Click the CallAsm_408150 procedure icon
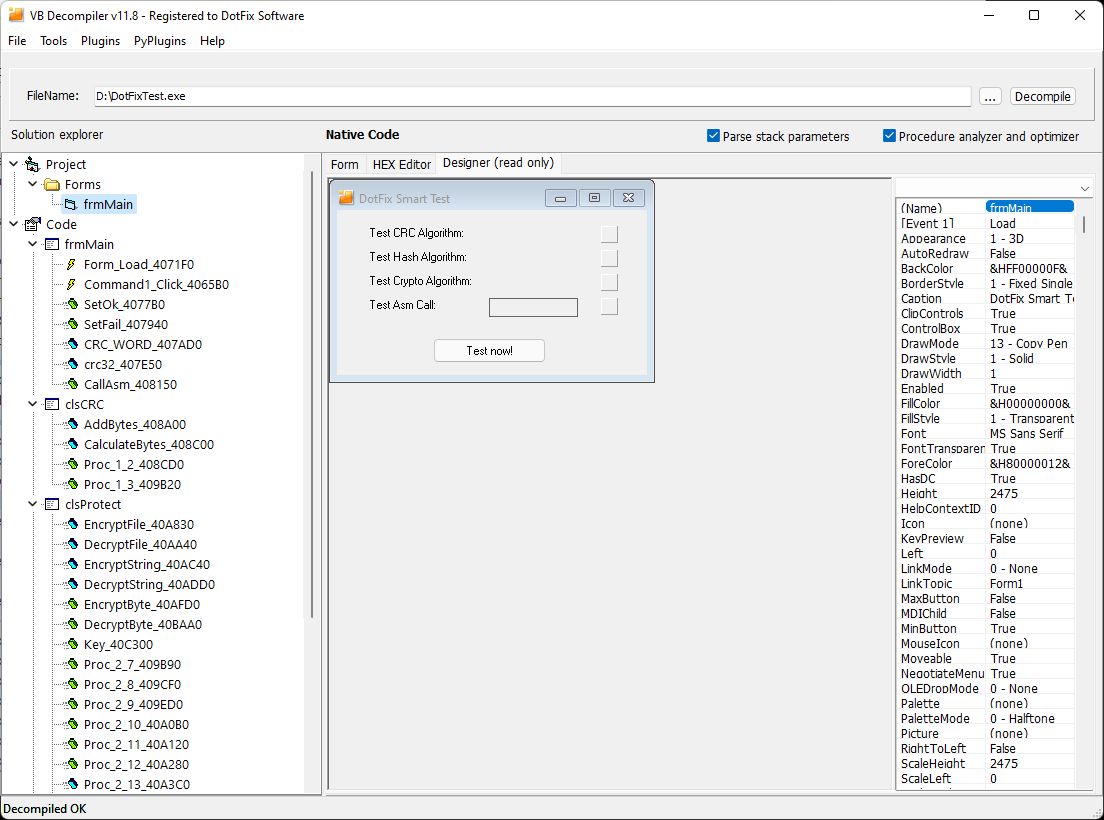Screen dimensions: 1104x820 pos(71,384)
